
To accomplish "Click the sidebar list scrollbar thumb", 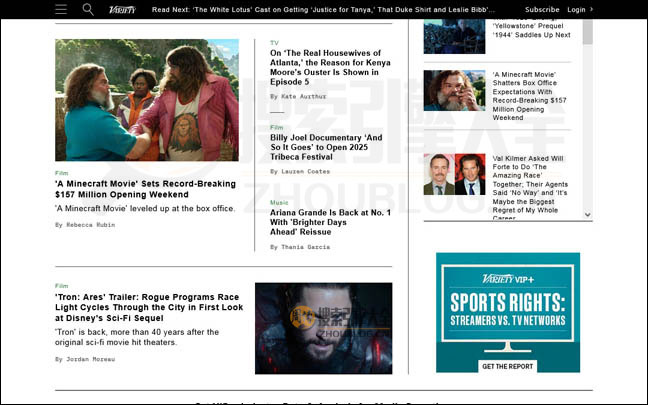I will pyautogui.click(x=588, y=32).
